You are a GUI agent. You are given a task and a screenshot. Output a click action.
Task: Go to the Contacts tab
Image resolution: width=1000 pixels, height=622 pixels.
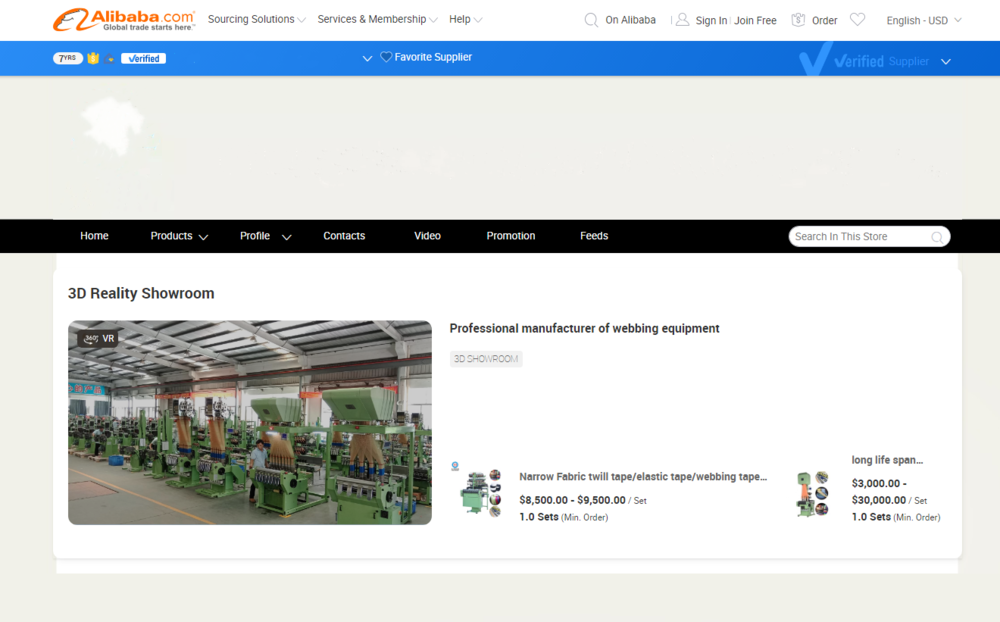click(344, 236)
